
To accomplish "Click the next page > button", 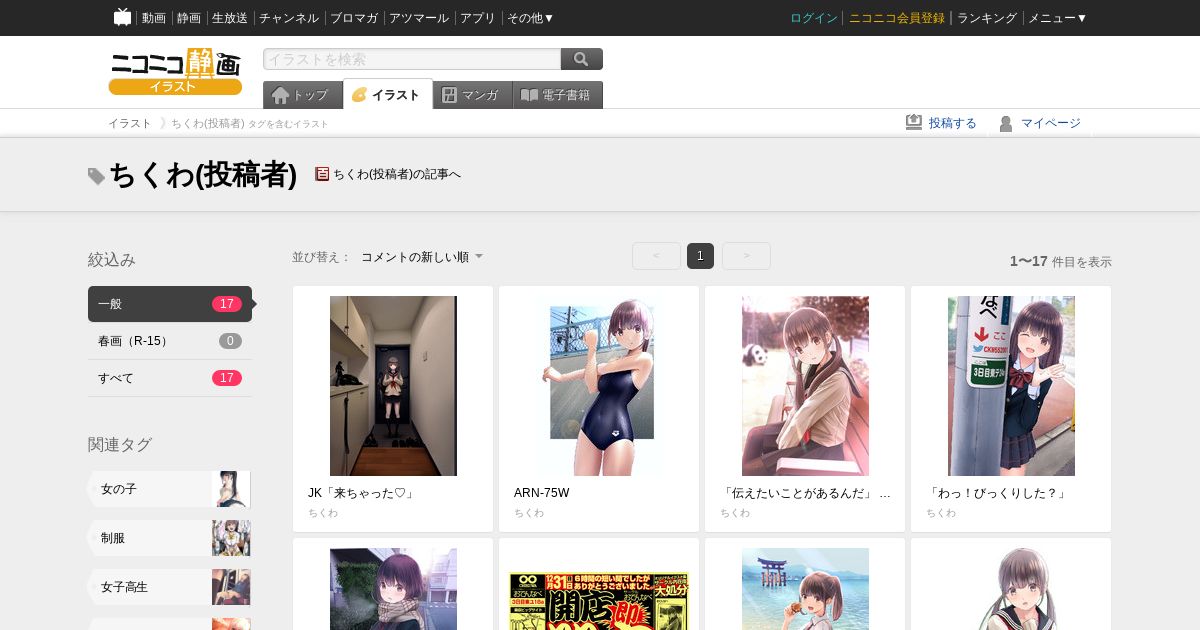I will pyautogui.click(x=746, y=256).
